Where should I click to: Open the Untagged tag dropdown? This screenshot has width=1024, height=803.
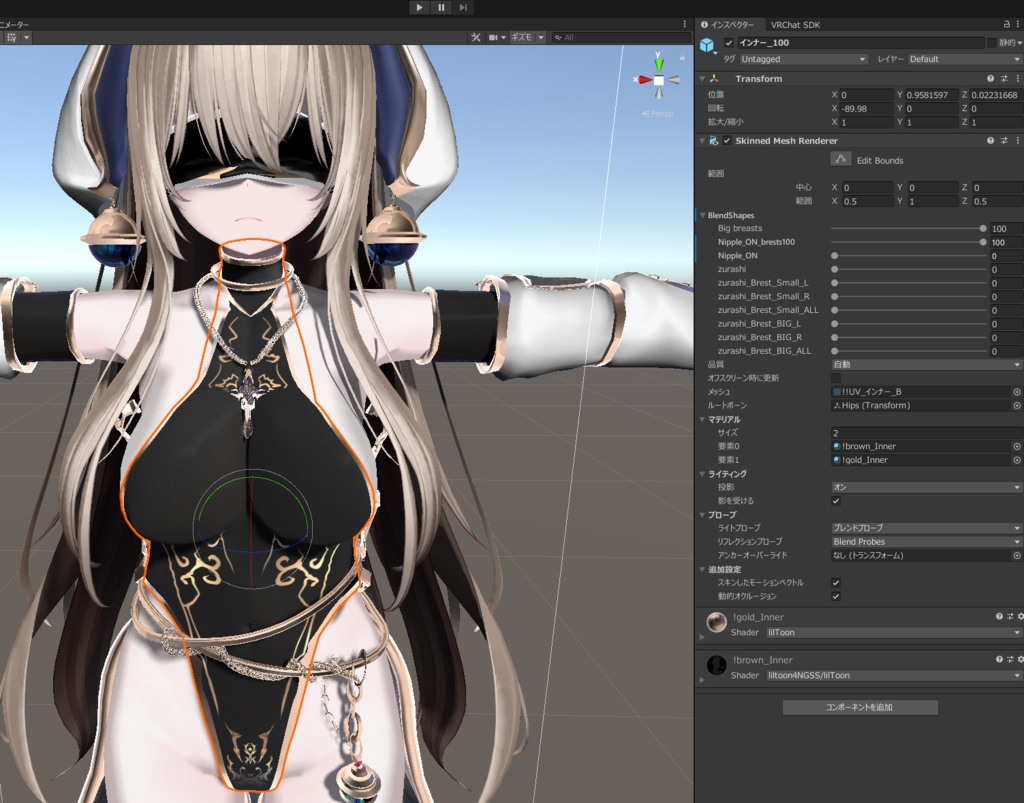click(x=803, y=59)
